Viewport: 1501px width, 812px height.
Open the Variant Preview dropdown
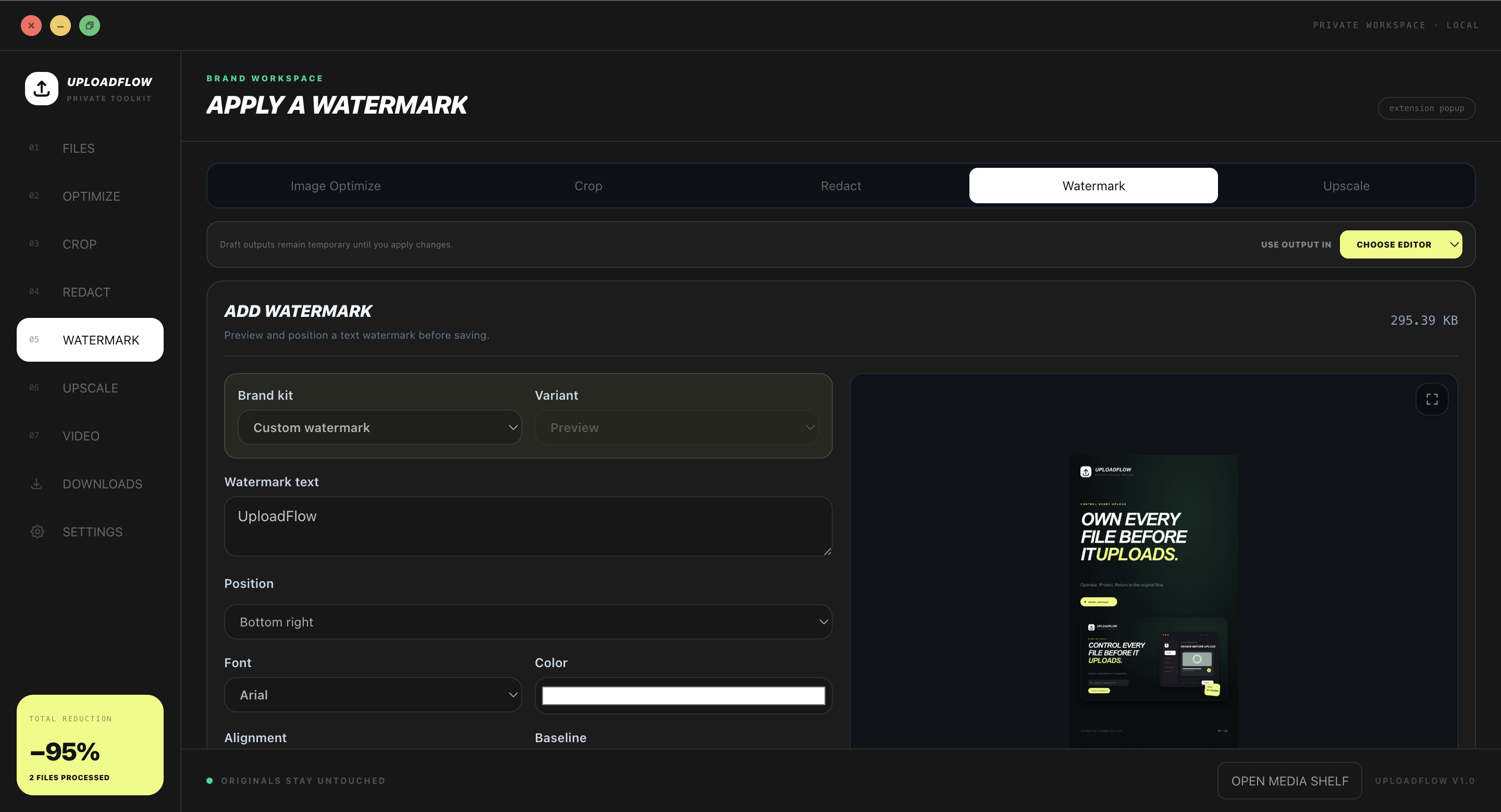676,427
